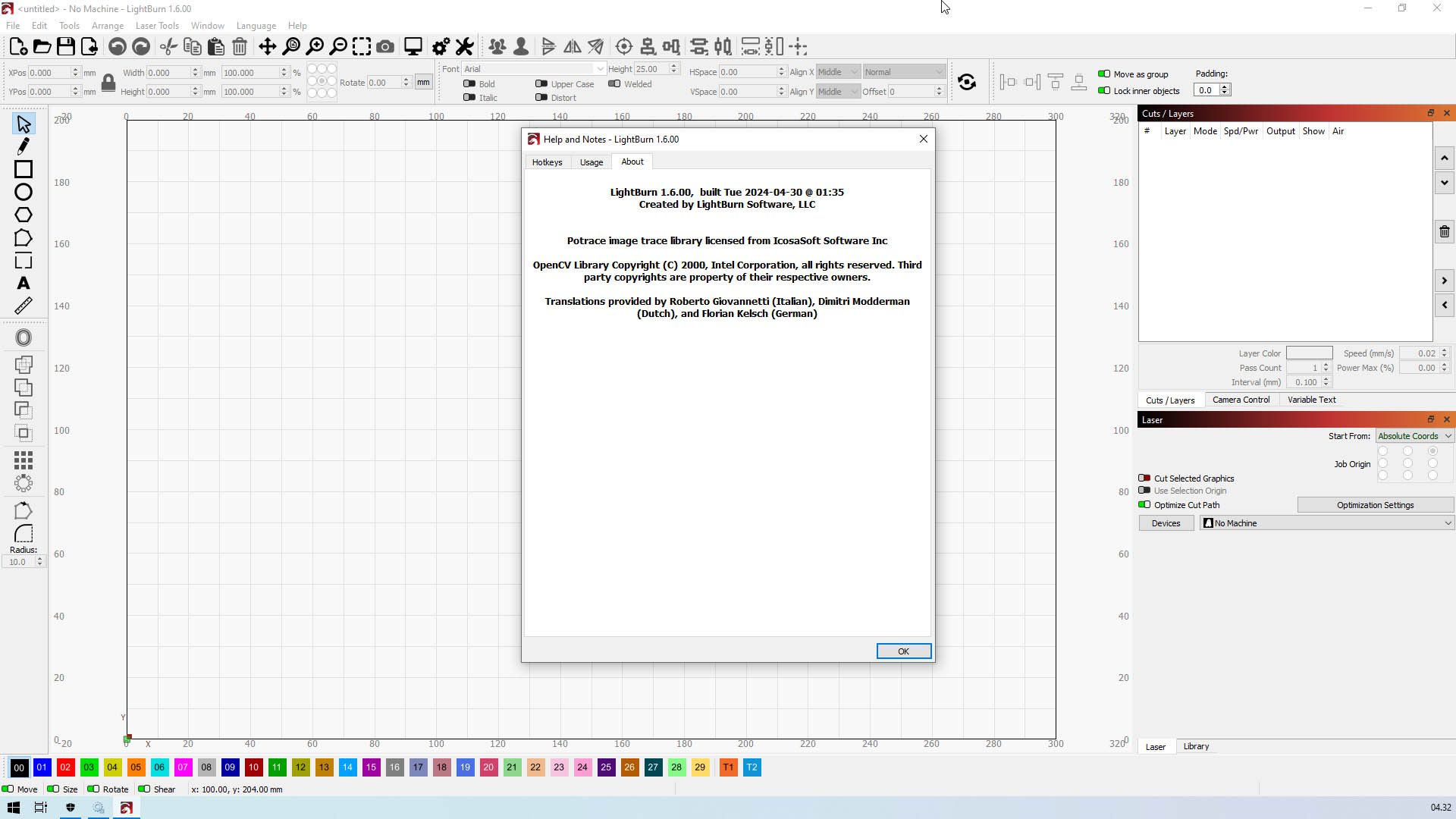Select the arrow Selection tool

click(x=24, y=124)
